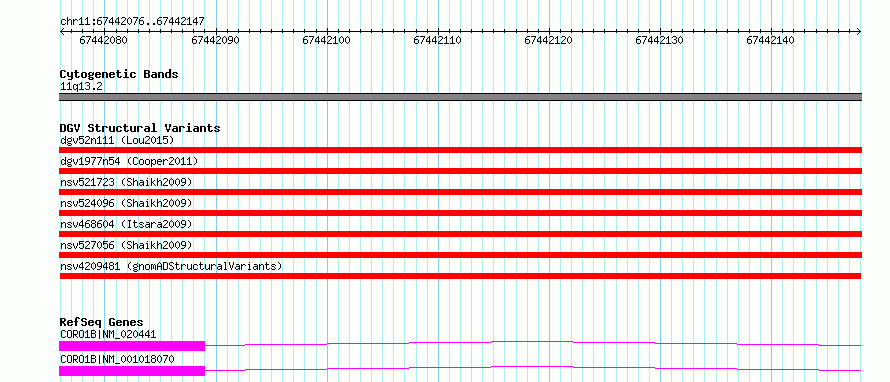Click ruler position 67442080

pyautogui.click(x=103, y=40)
